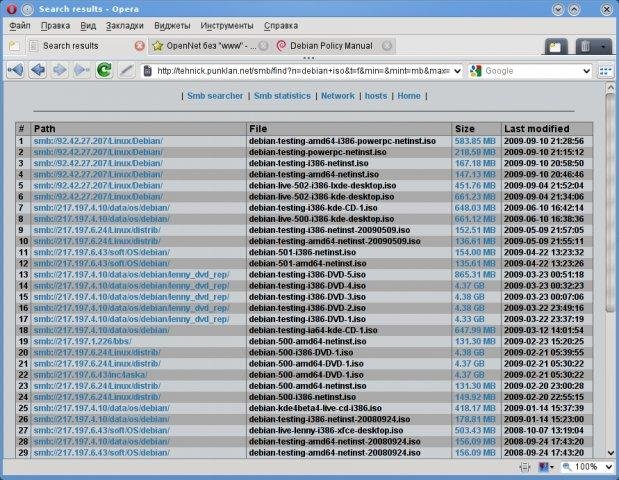Click the 865.31 MB size link

coord(475,274)
